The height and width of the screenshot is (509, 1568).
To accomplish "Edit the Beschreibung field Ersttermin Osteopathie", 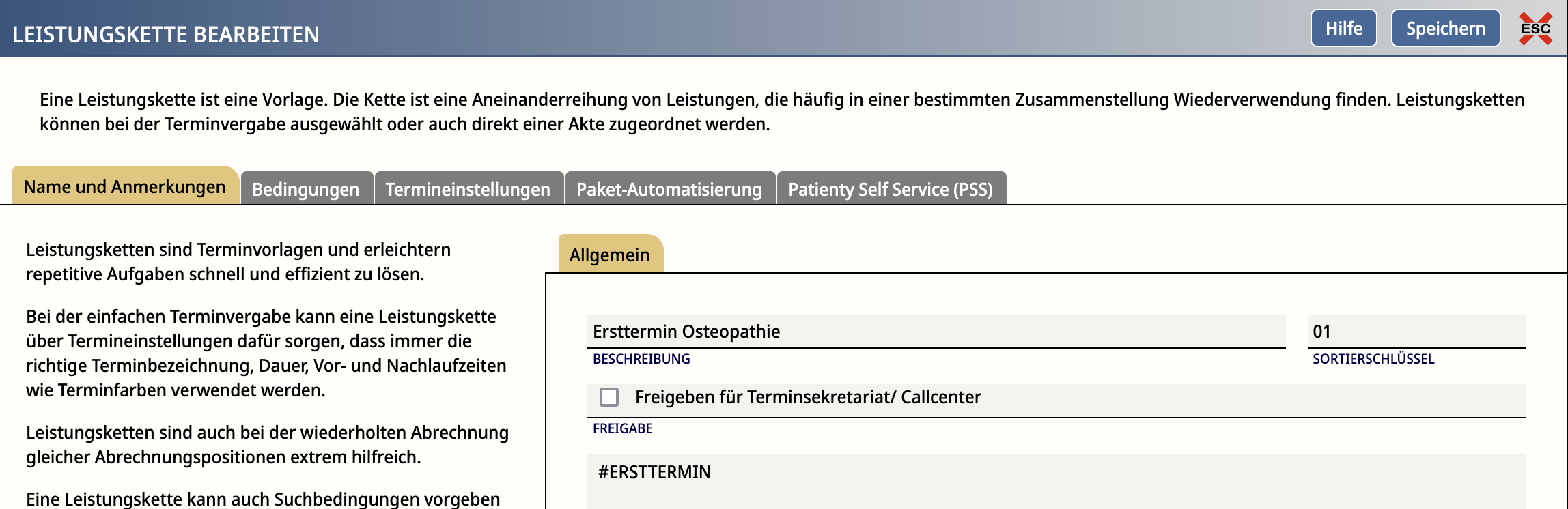I will point(936,332).
